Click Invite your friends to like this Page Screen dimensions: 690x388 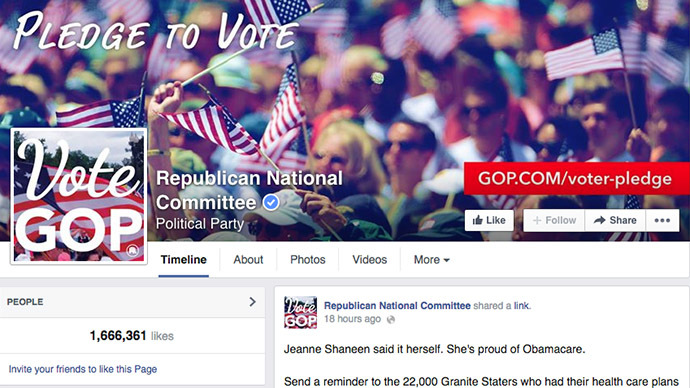[83, 369]
